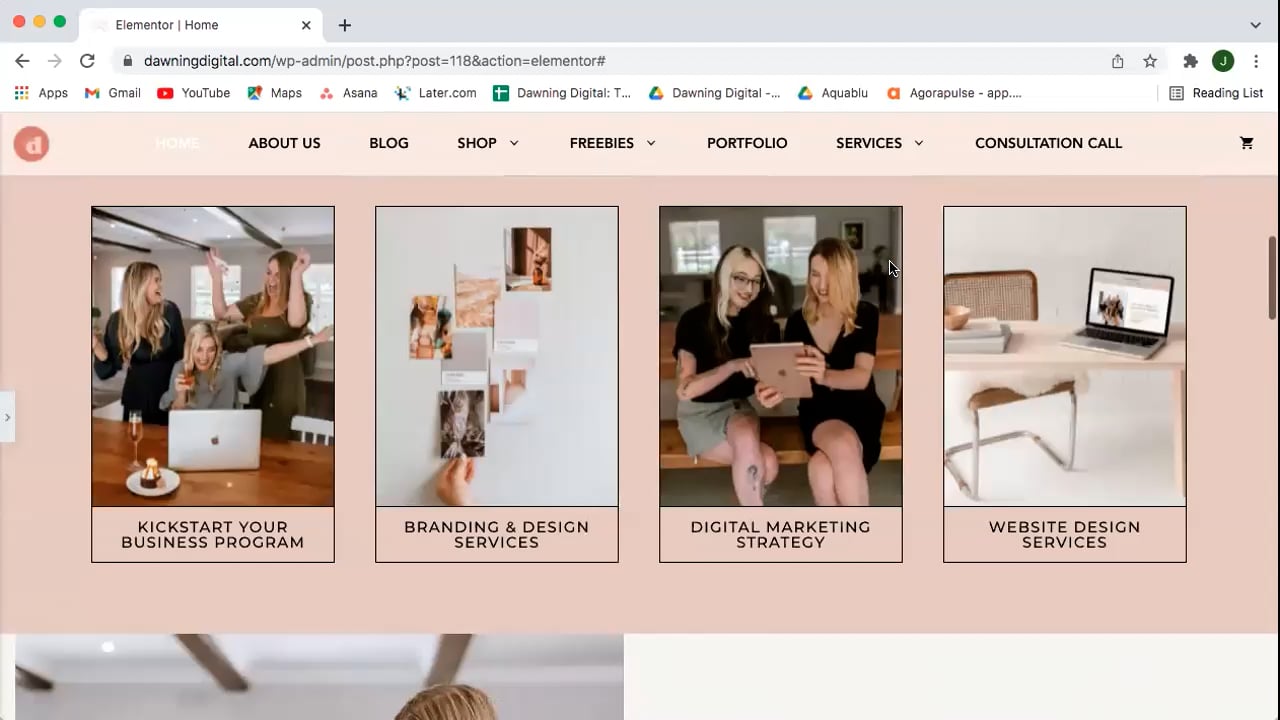Open the Blog menu item
Viewport: 1280px width, 720px height.
389,143
